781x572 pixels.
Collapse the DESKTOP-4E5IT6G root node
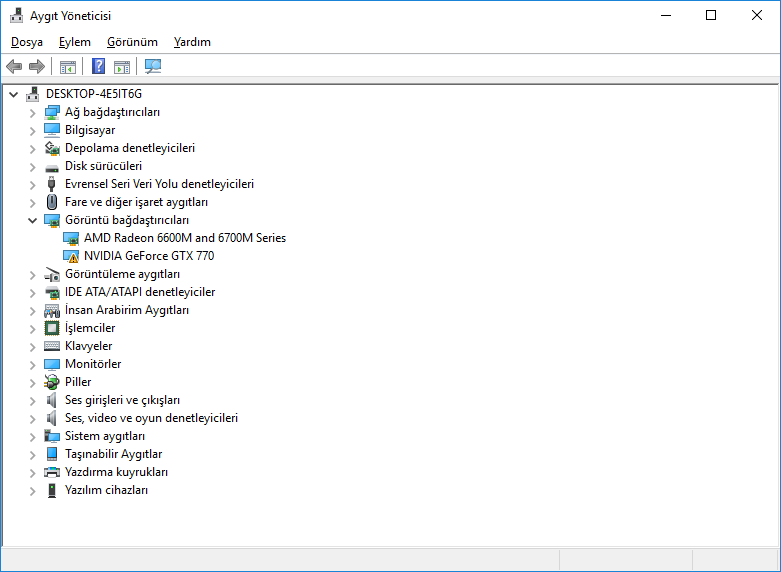click(13, 94)
